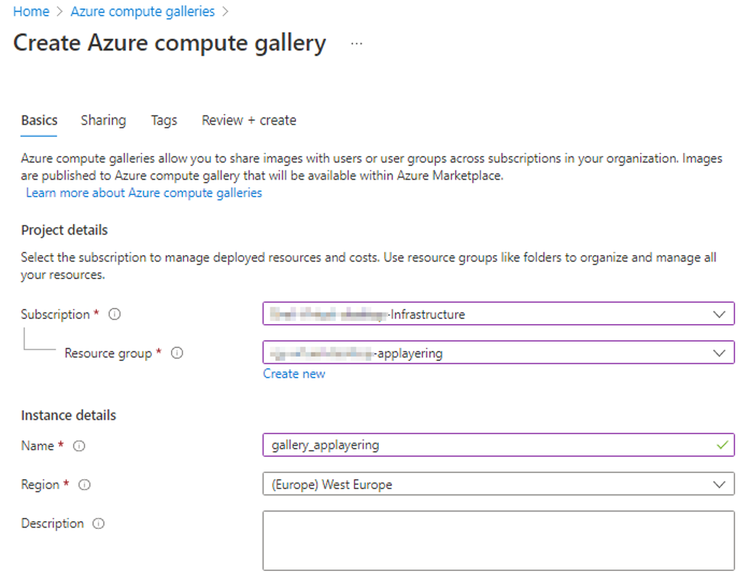Image resolution: width=750 pixels, height=587 pixels.
Task: Open the ellipsis menu beside page title
Action: (356, 44)
